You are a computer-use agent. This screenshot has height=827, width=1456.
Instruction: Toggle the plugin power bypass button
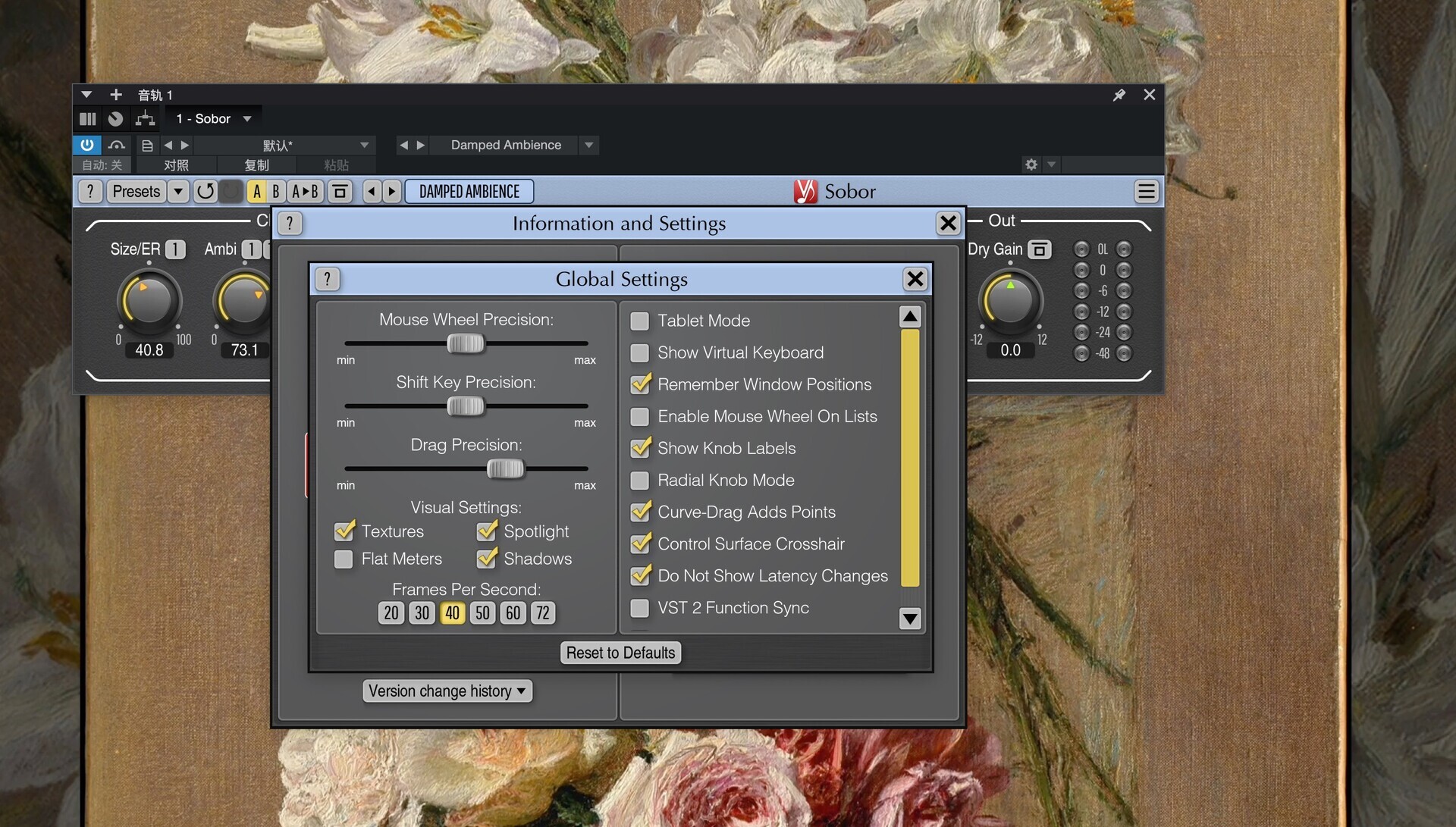point(87,145)
